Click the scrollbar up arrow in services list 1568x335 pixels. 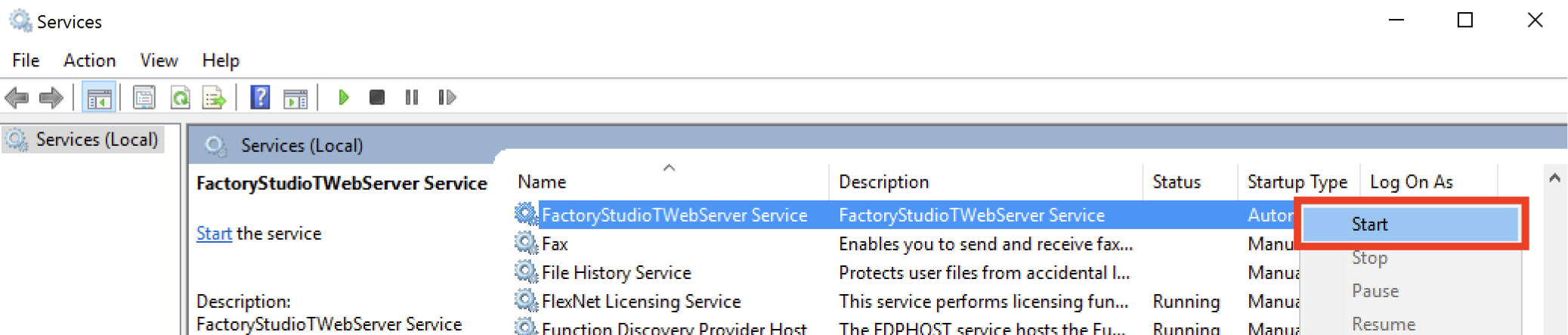point(1554,178)
